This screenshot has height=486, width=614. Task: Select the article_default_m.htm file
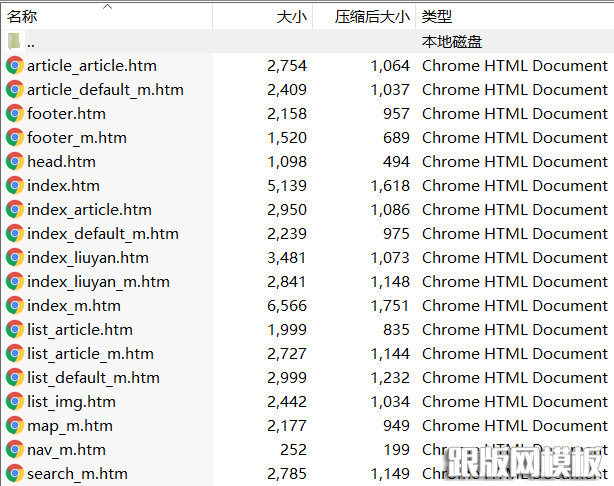pyautogui.click(x=105, y=90)
